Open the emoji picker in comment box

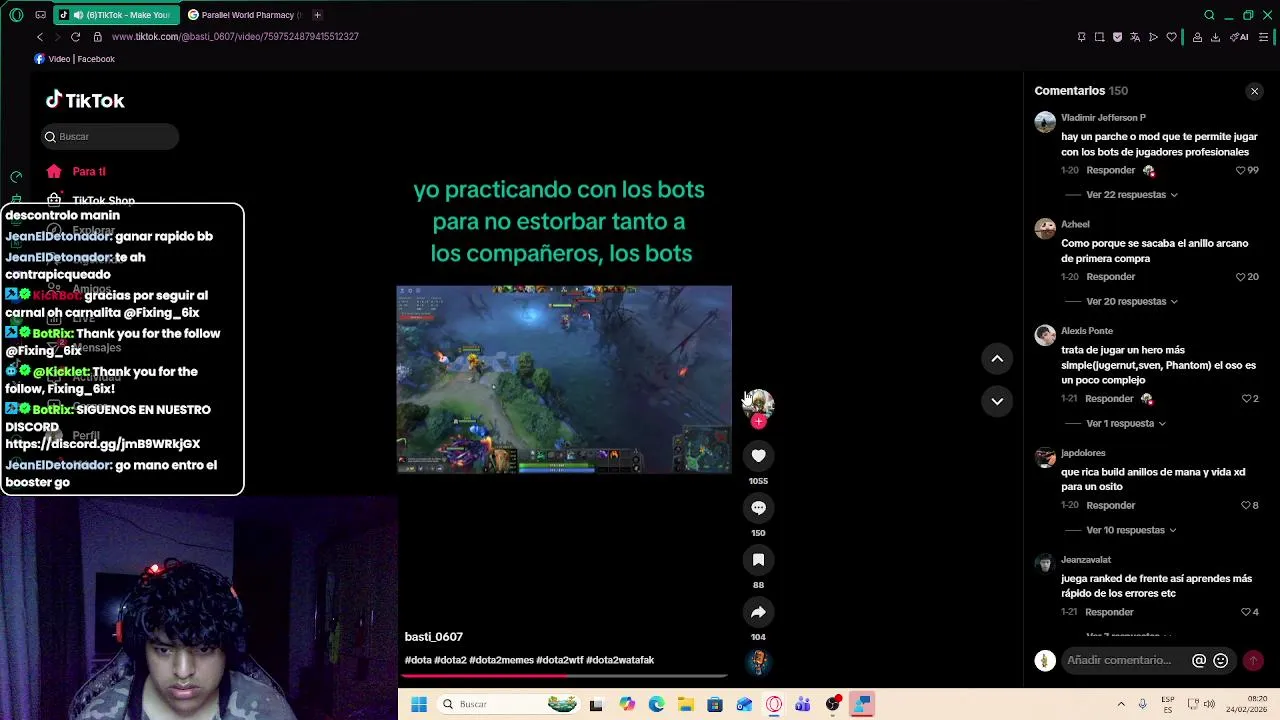click(x=1220, y=660)
